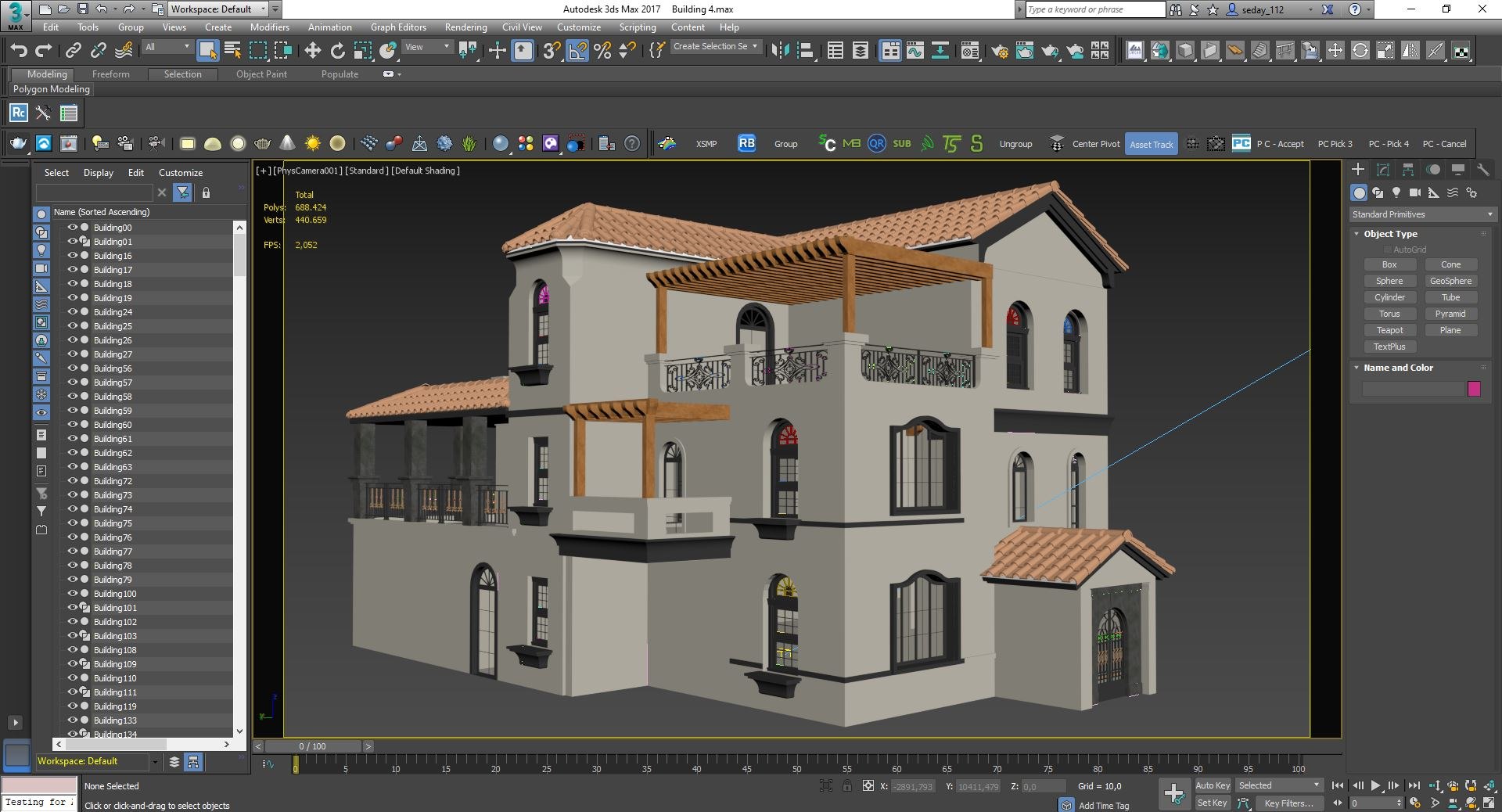Toggle visibility eye of Building119

pyautogui.click(x=72, y=706)
